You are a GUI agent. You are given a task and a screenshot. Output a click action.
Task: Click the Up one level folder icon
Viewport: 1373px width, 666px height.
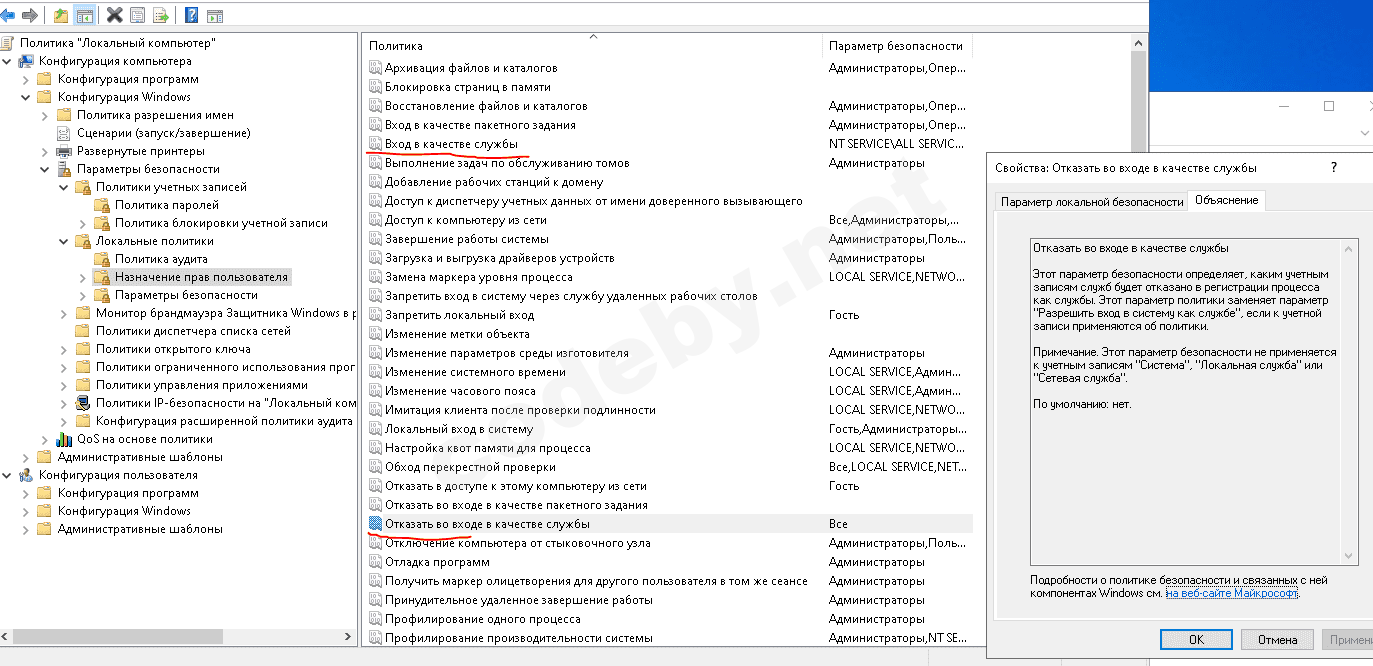tap(61, 15)
